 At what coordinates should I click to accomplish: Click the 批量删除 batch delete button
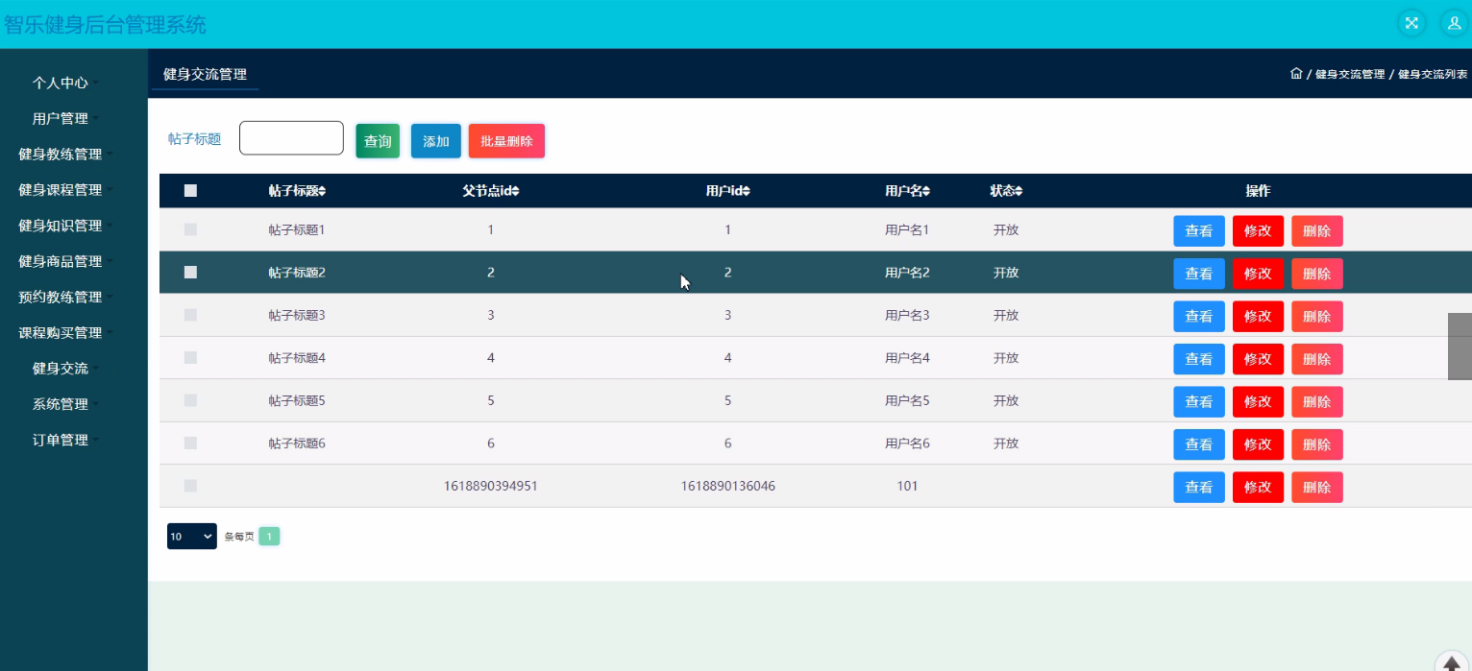tap(507, 141)
